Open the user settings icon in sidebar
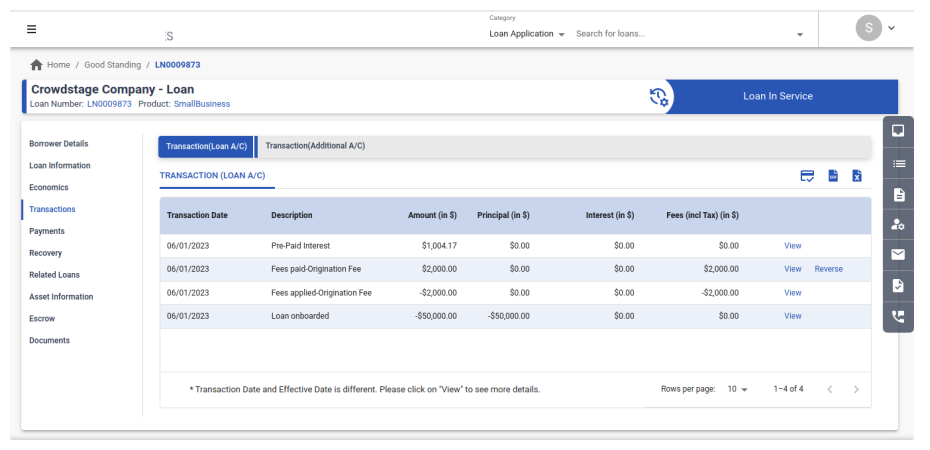 tap(898, 225)
